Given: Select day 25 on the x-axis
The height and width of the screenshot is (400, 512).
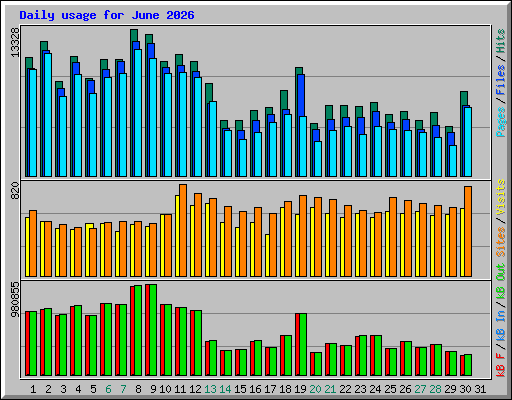Looking at the screenshot, I should coord(390,389).
